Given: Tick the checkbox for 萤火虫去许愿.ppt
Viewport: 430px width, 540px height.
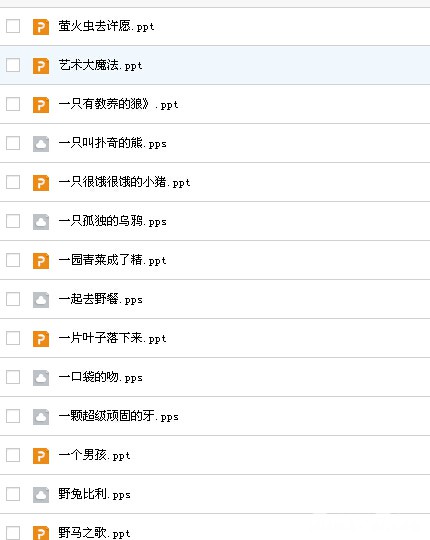Looking at the screenshot, I should (x=13, y=26).
